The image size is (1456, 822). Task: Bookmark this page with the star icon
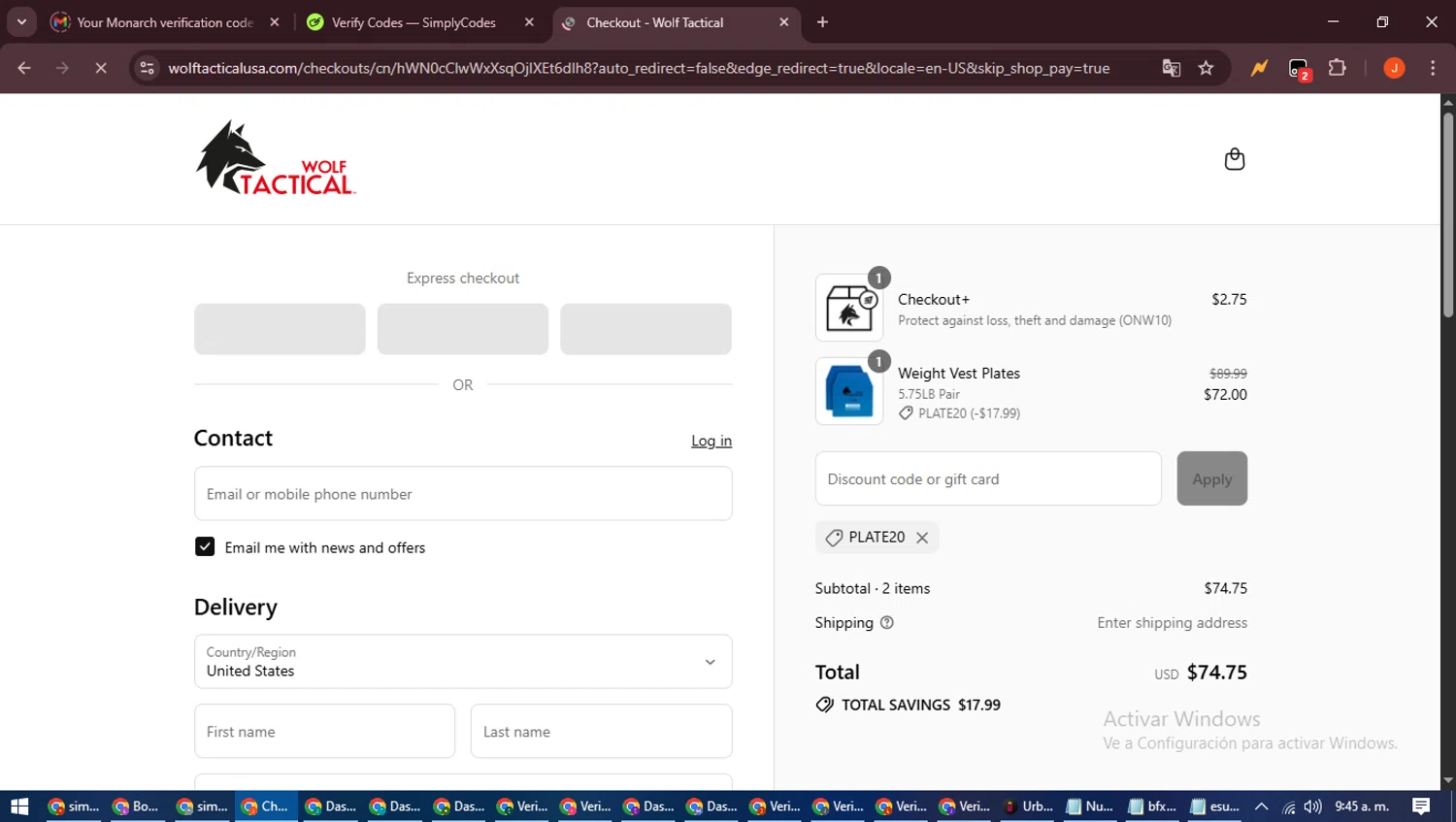coord(1206,68)
